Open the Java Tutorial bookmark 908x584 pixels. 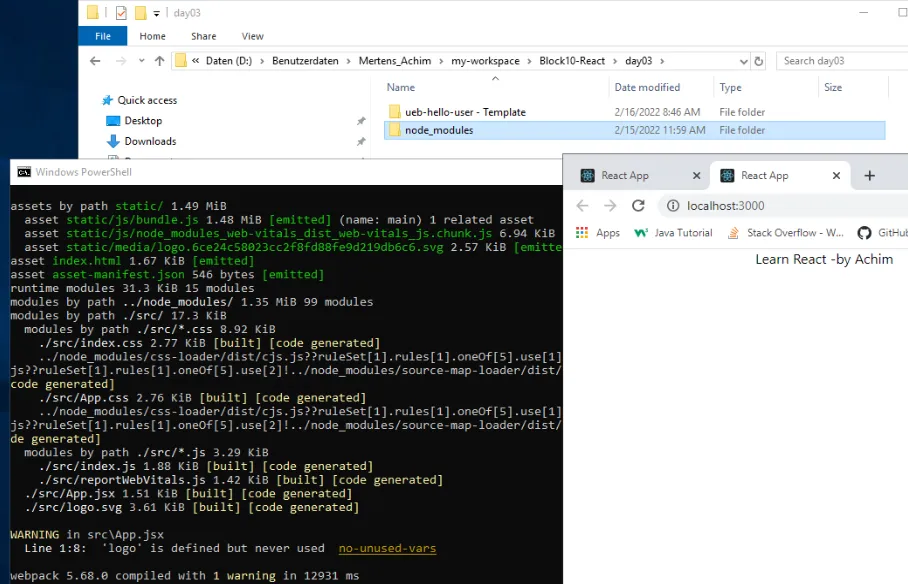pos(673,233)
